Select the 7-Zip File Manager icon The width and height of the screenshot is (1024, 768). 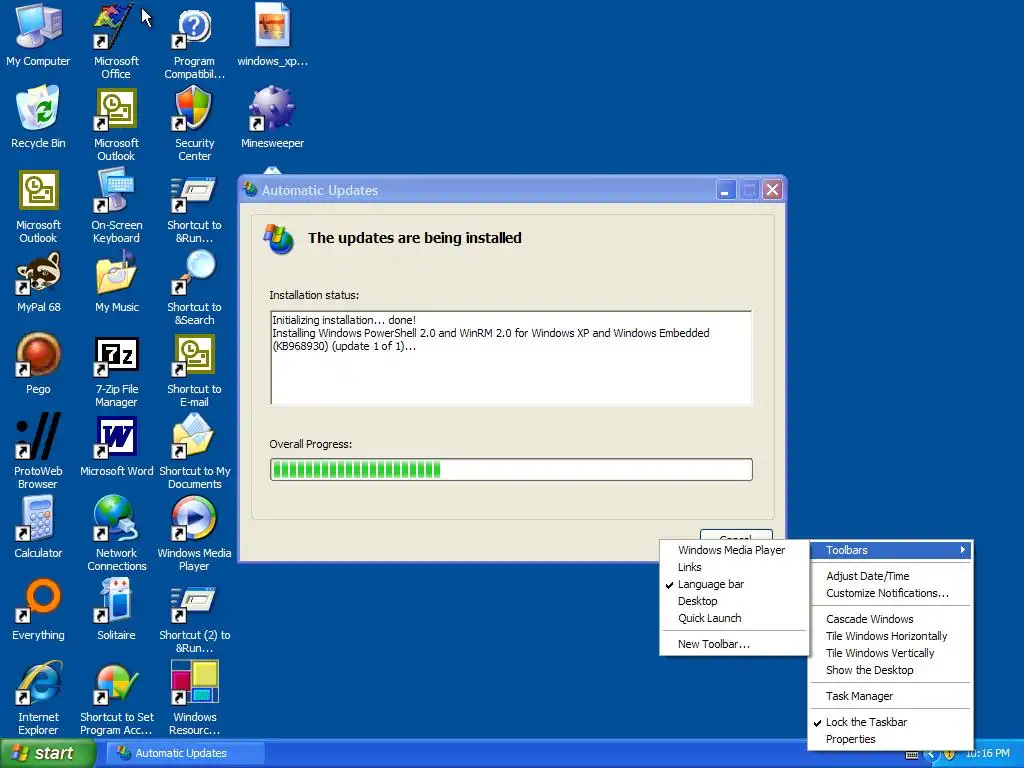coord(116,357)
